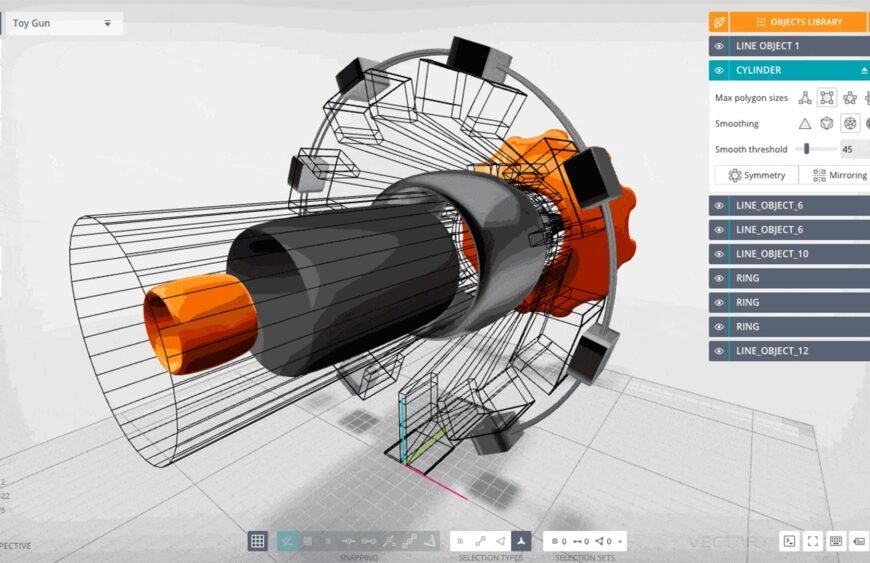
Task: Set max polygon size to triangles
Action: (x=805, y=98)
